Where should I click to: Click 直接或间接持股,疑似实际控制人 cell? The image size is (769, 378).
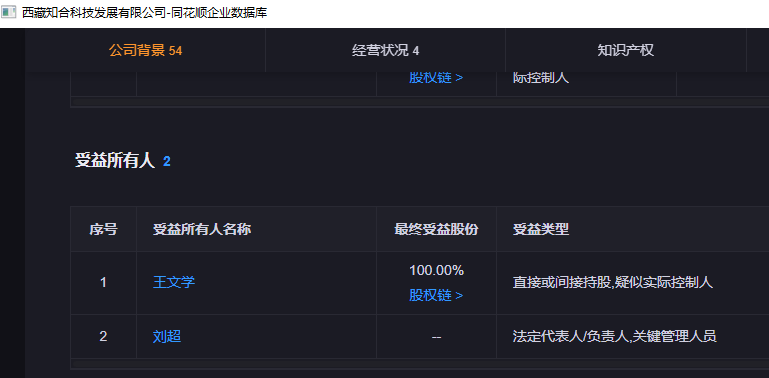coord(613,282)
